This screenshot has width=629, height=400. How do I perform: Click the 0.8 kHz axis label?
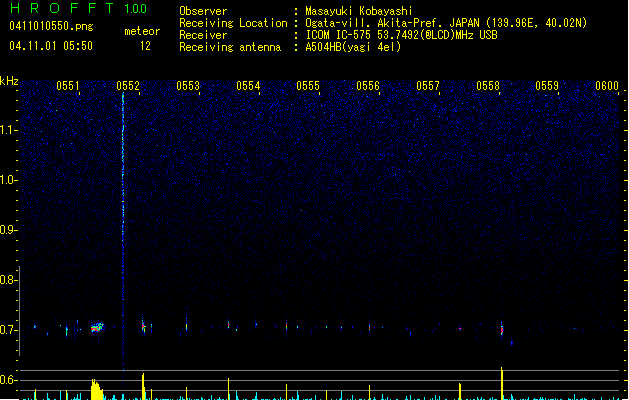(x=8, y=280)
